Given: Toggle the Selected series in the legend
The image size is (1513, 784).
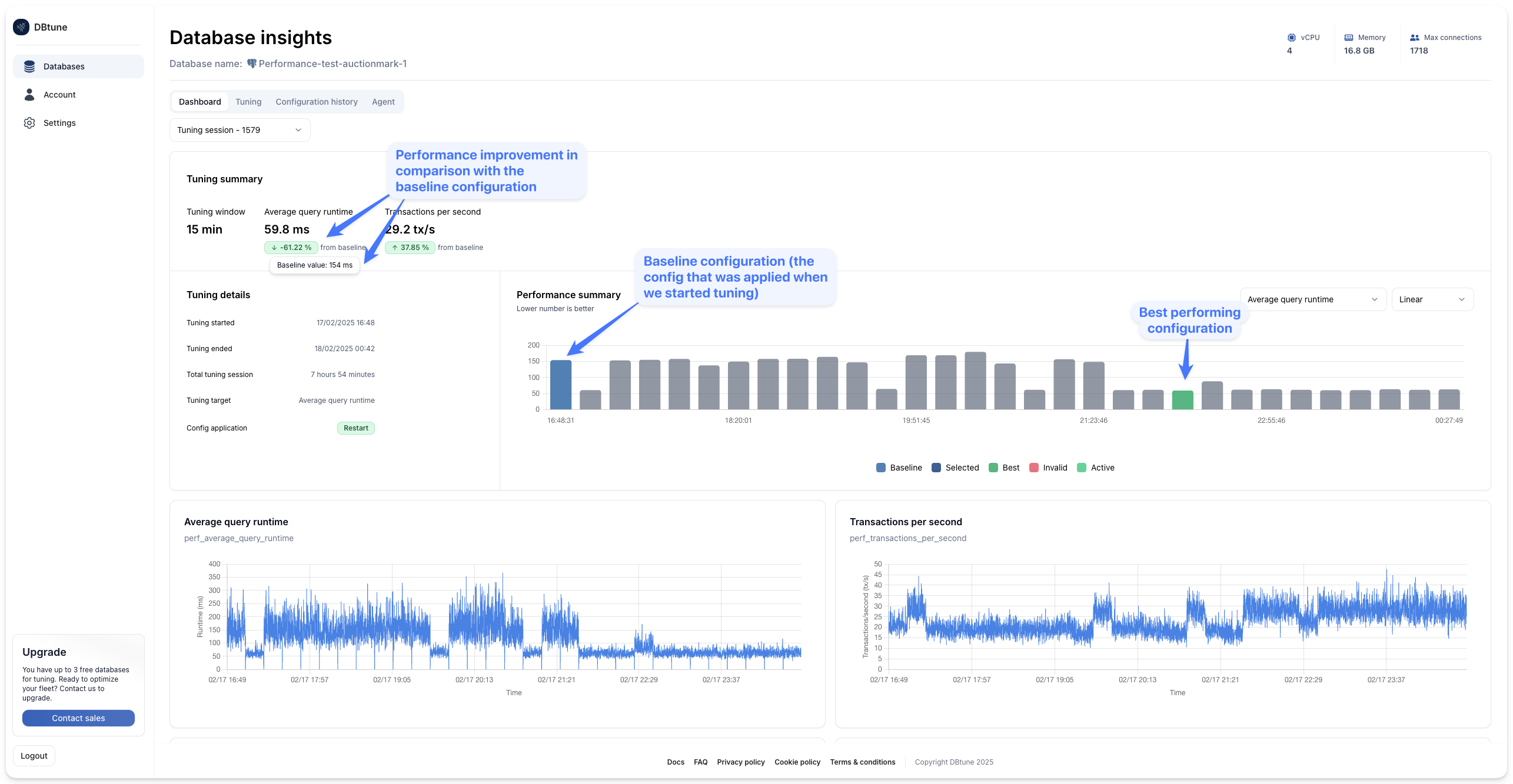Looking at the screenshot, I should (x=956, y=468).
